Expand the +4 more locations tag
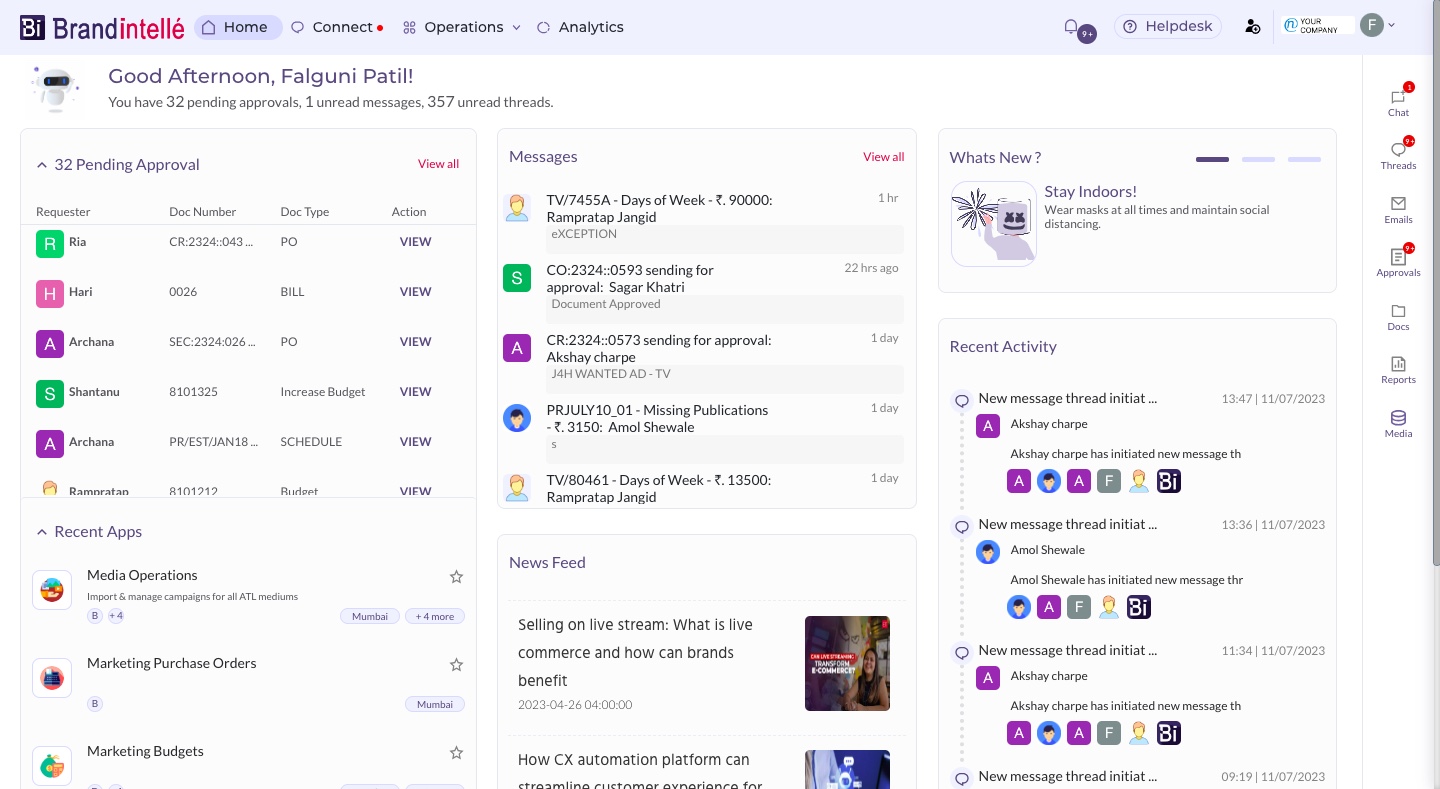 click(x=435, y=616)
